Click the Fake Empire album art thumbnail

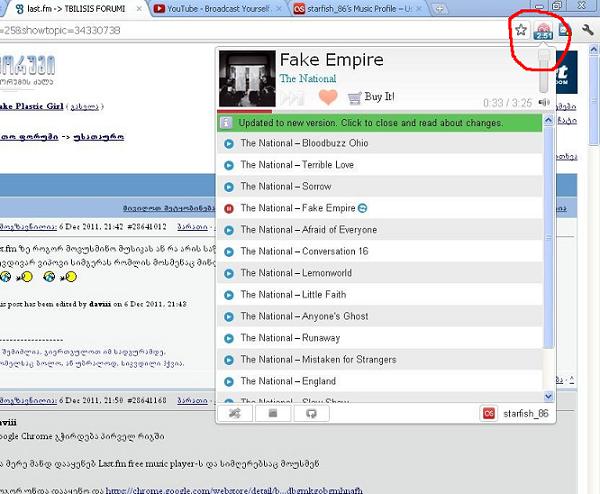coord(247,78)
